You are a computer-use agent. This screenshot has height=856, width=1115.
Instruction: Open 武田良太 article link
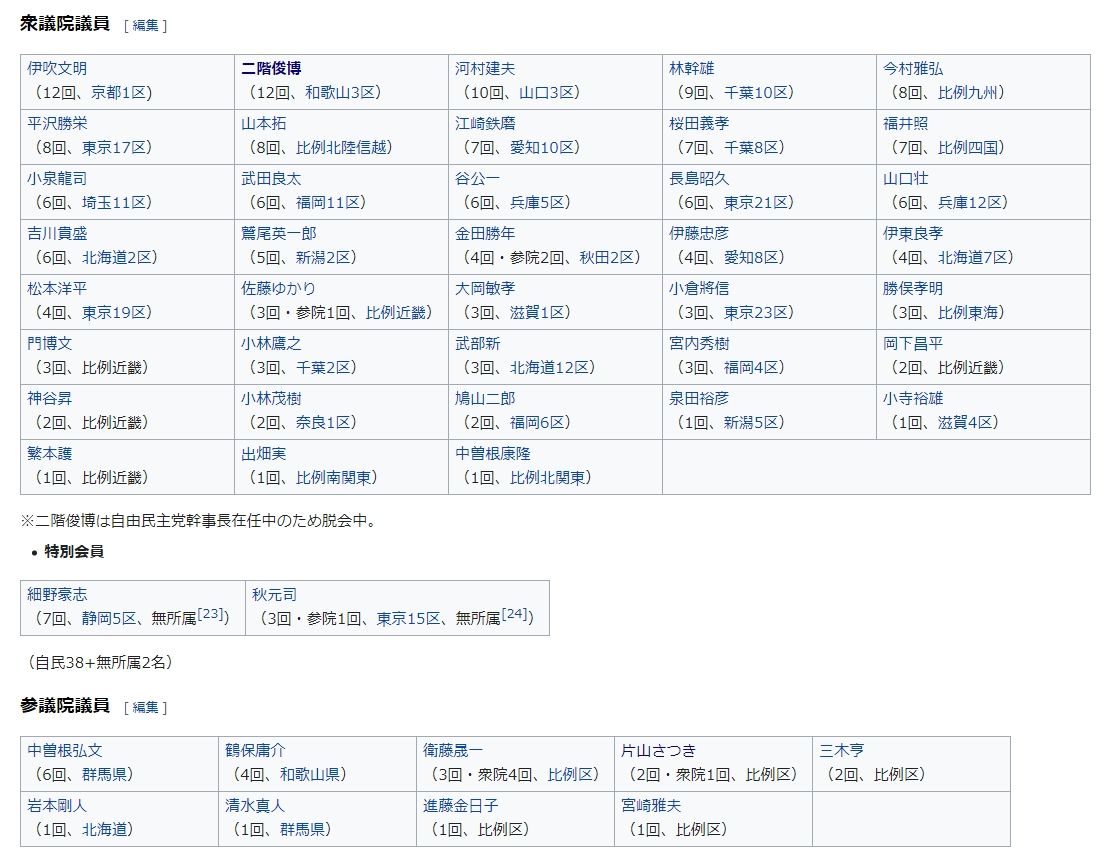click(x=271, y=178)
